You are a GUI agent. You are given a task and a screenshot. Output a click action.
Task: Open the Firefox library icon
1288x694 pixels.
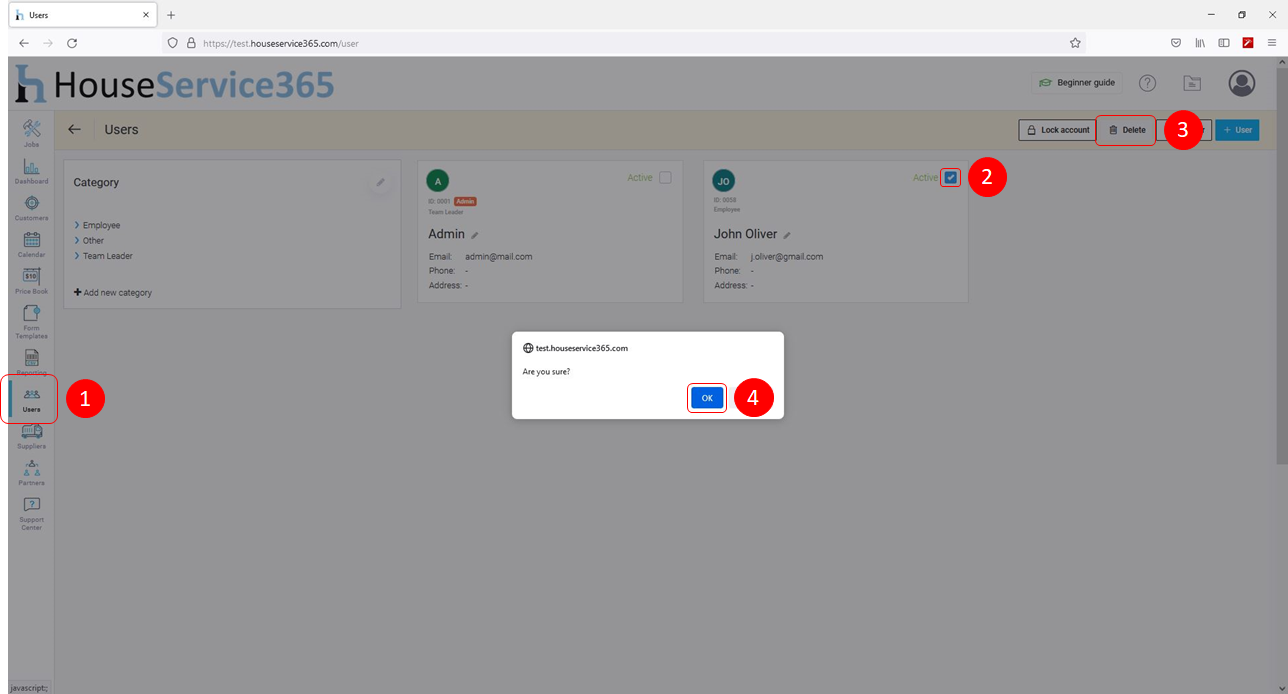tap(1200, 43)
